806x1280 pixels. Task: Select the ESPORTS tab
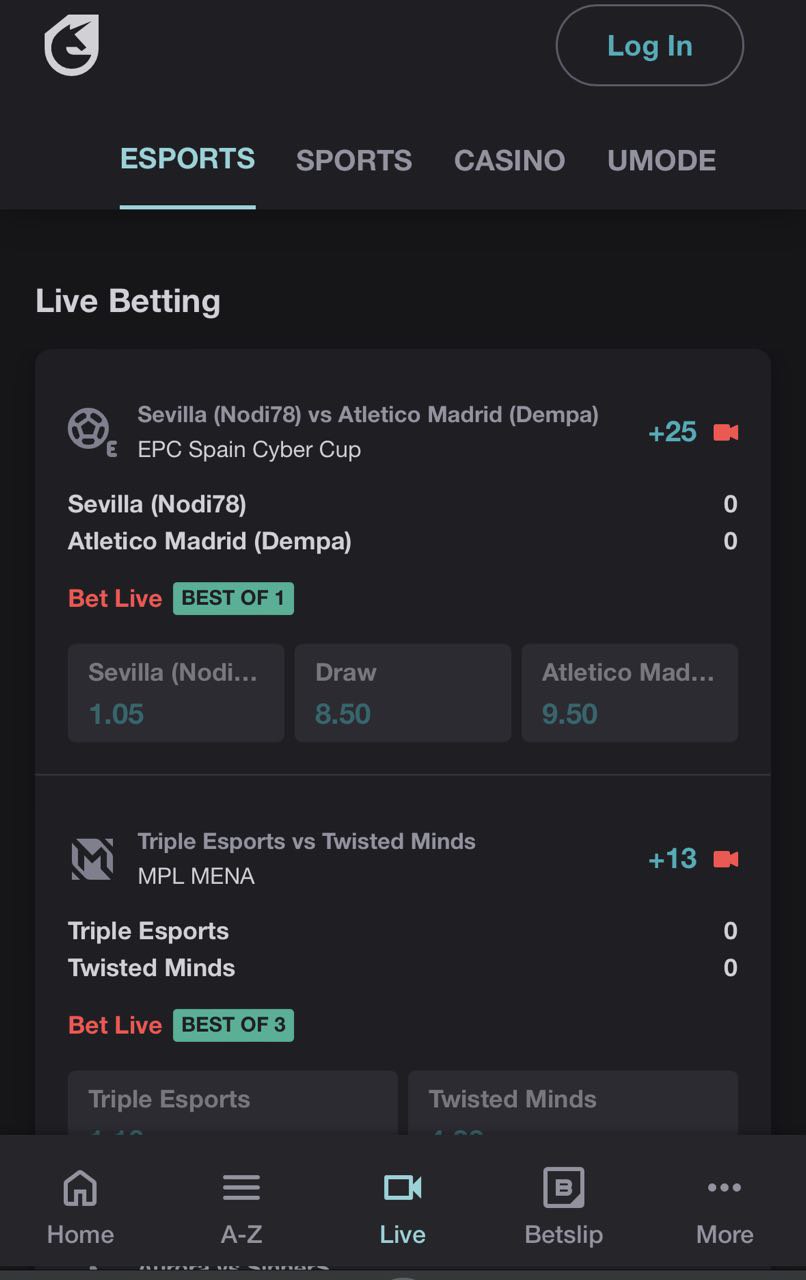187,159
